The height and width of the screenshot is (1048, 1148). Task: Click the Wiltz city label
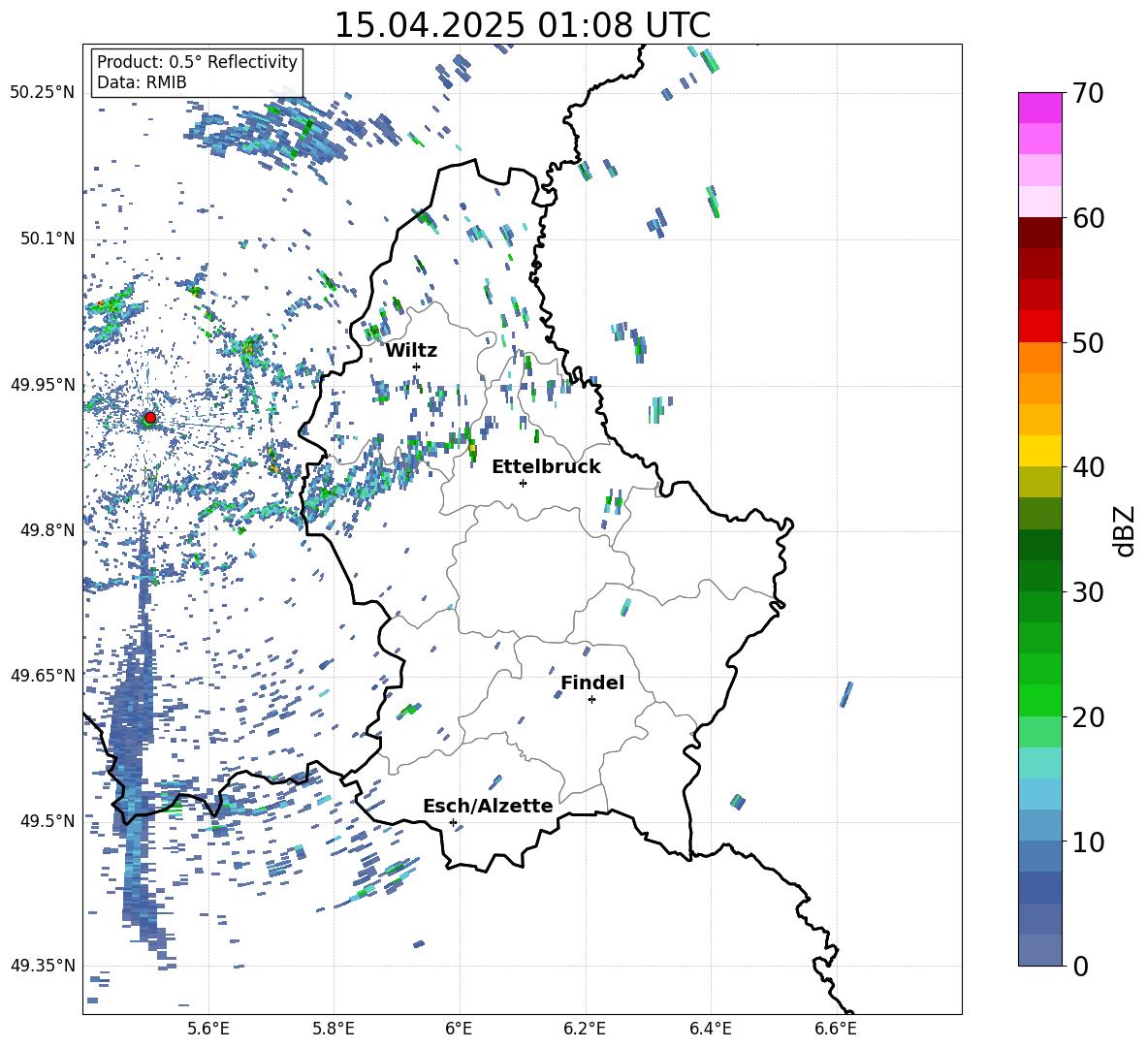pyautogui.click(x=411, y=351)
